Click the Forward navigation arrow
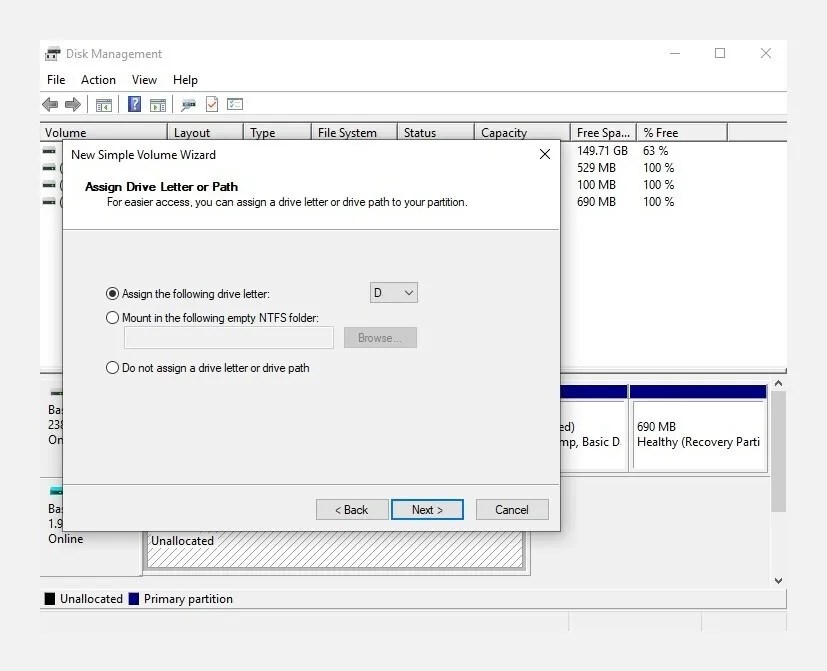This screenshot has width=827, height=671. pyautogui.click(x=73, y=104)
